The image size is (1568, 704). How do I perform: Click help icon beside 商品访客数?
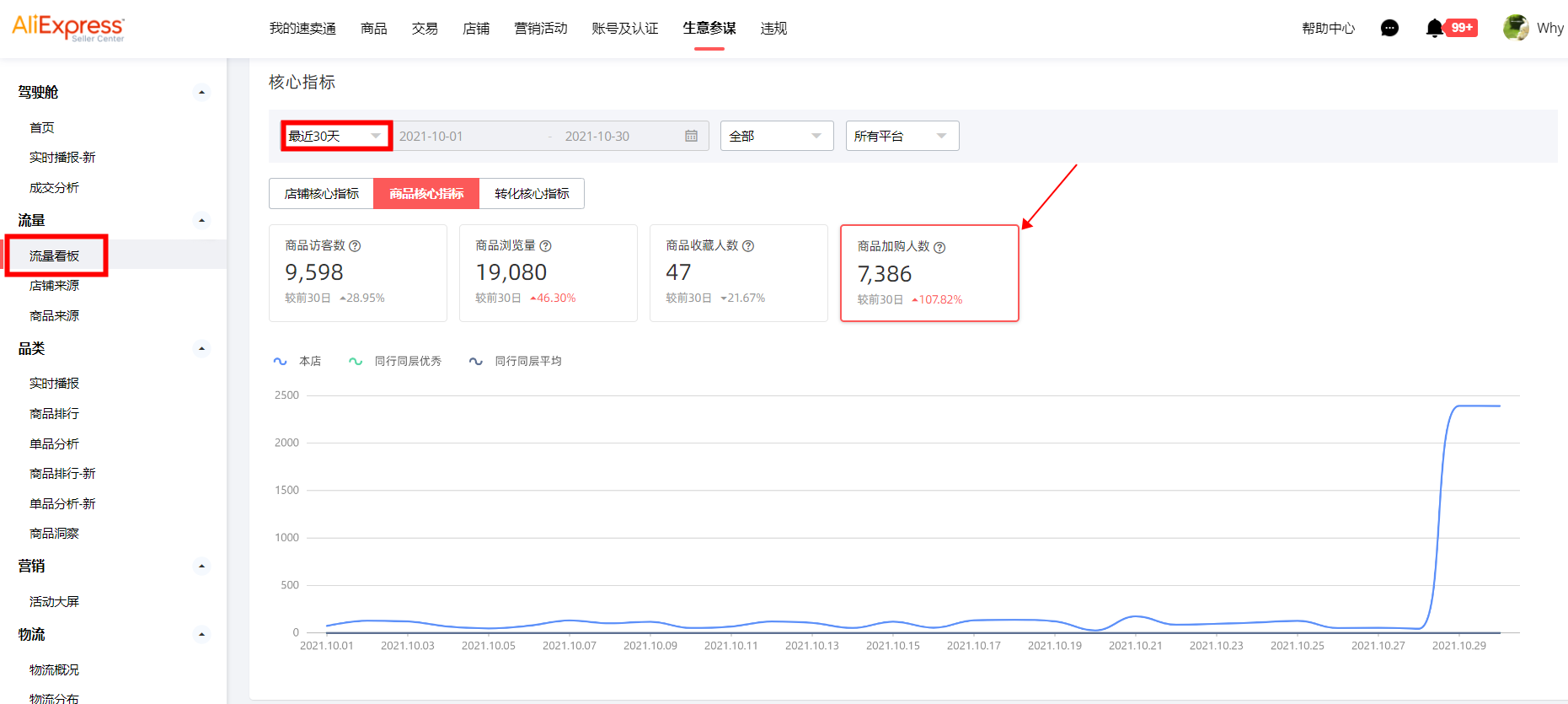coord(355,246)
